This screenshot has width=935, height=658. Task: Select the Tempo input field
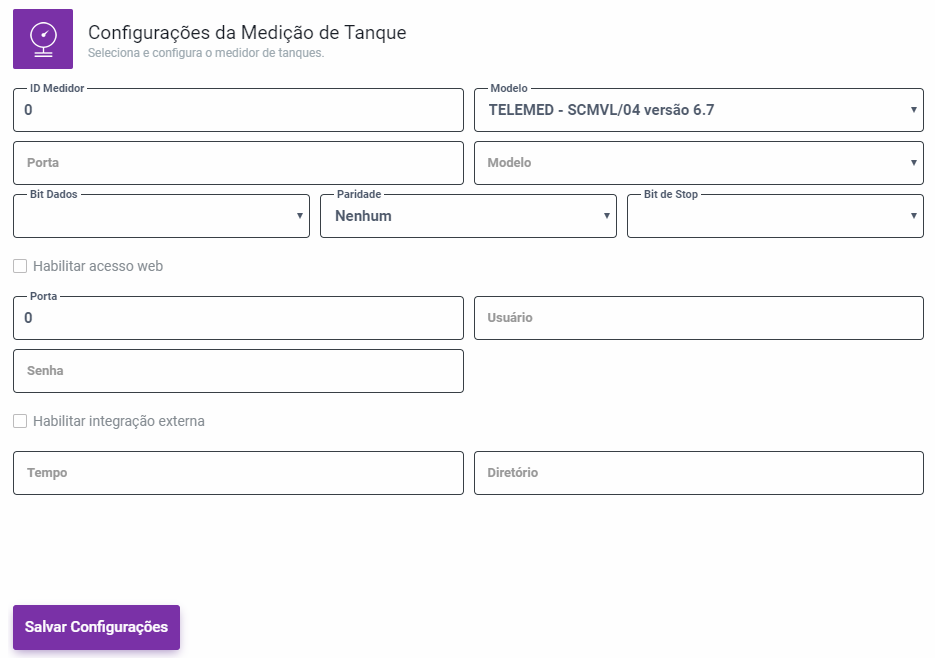[x=238, y=473]
